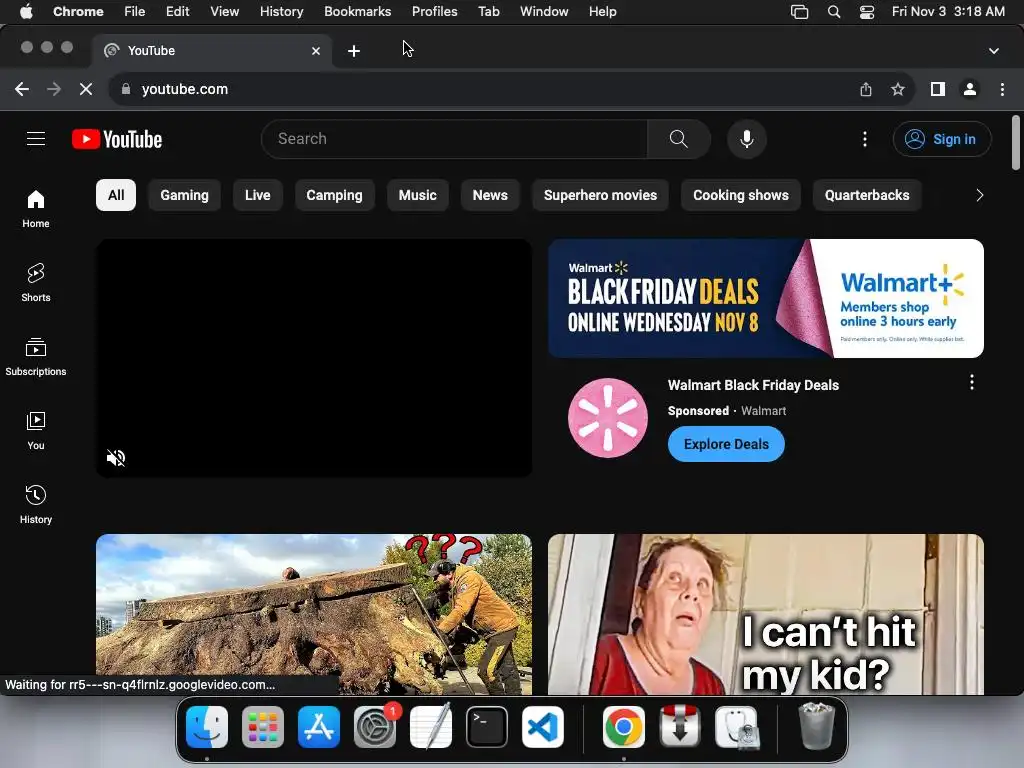Stop page loading in Chrome toolbar
Screen dimensions: 1024x768
tap(86, 89)
